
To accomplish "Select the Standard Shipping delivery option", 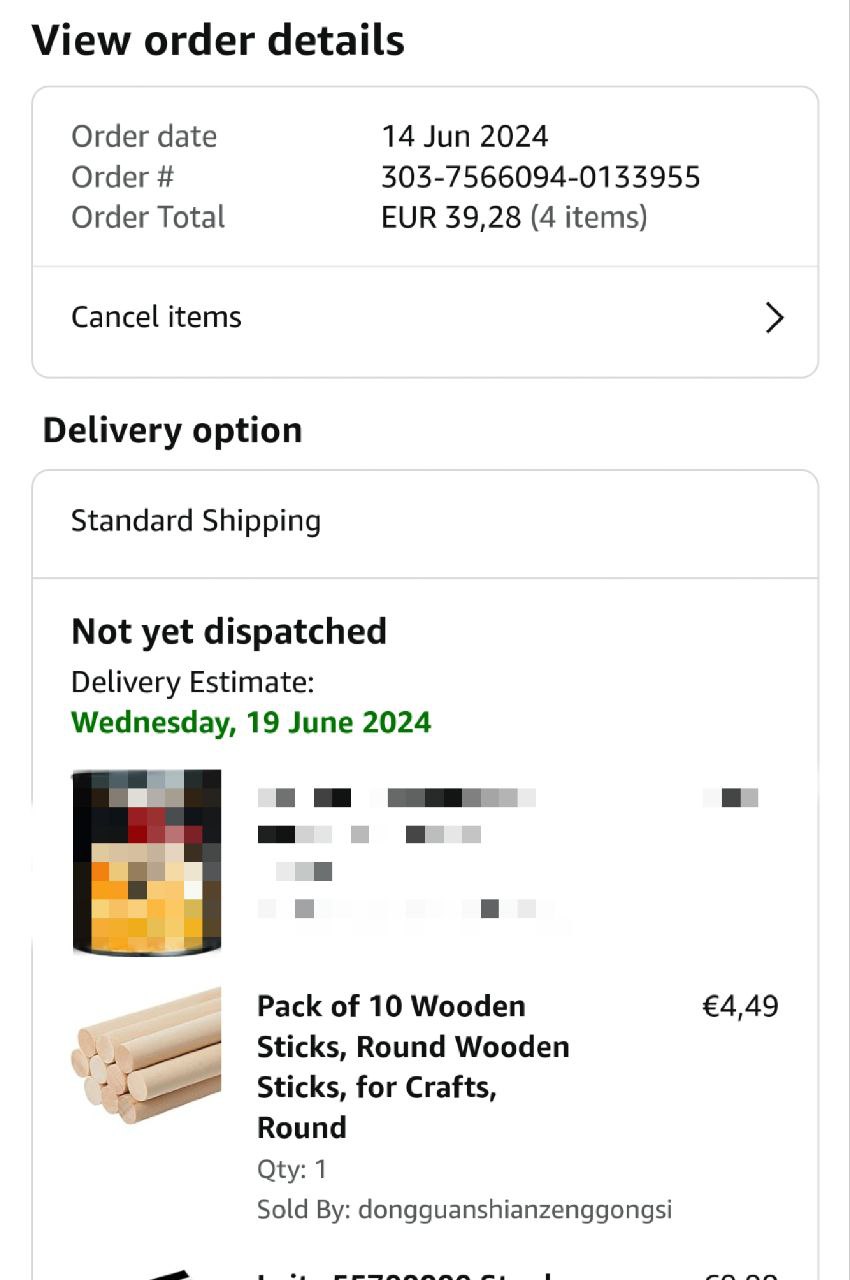I will pyautogui.click(x=425, y=523).
